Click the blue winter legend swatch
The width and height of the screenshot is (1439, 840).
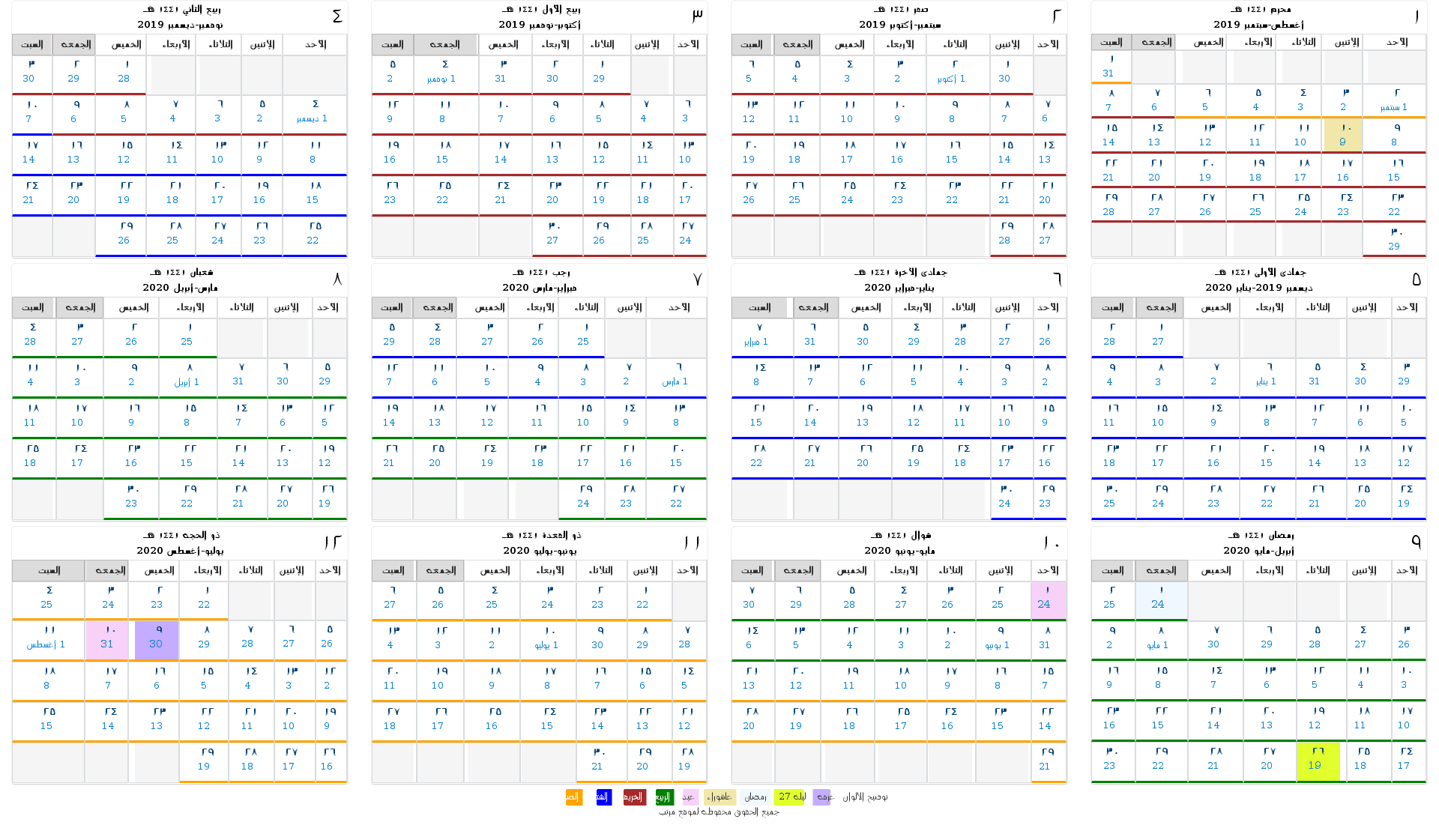(603, 797)
